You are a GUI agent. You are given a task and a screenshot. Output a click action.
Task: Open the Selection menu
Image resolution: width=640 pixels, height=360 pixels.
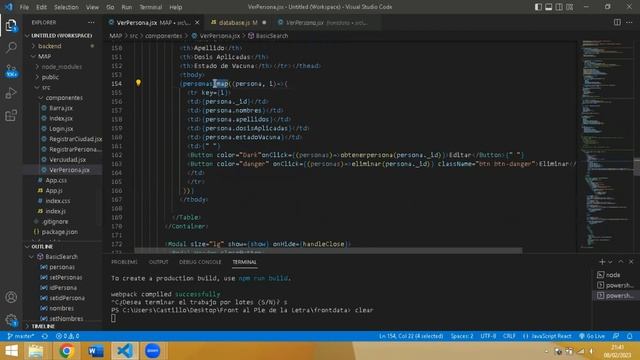tap(66, 7)
